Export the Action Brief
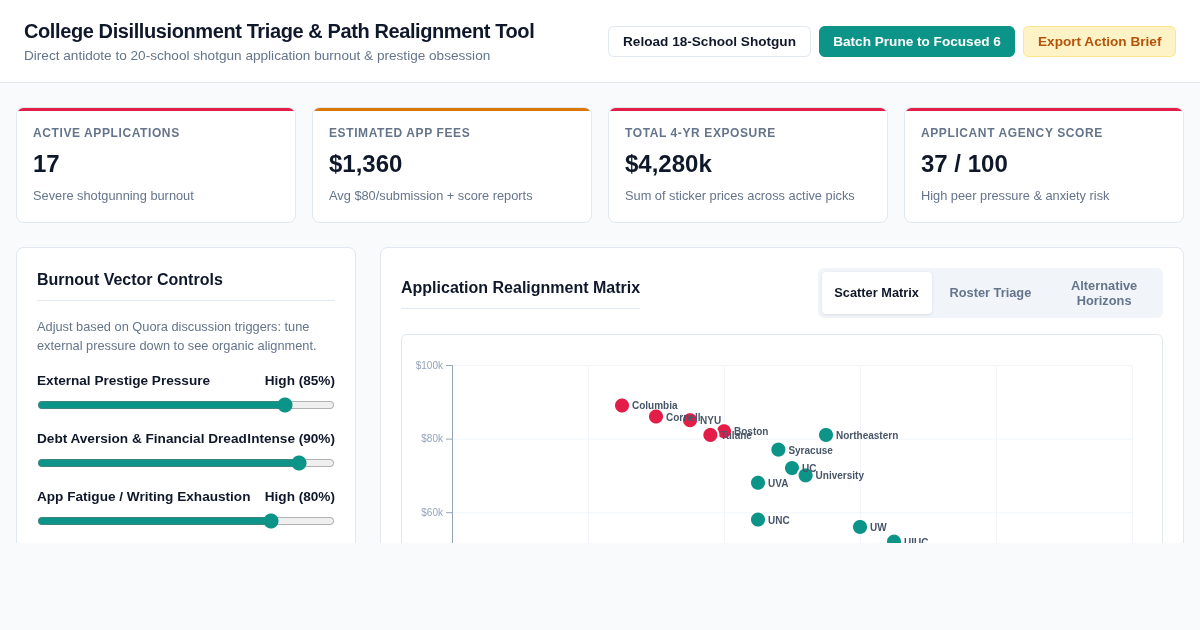The width and height of the screenshot is (1200, 630). (x=1099, y=41)
